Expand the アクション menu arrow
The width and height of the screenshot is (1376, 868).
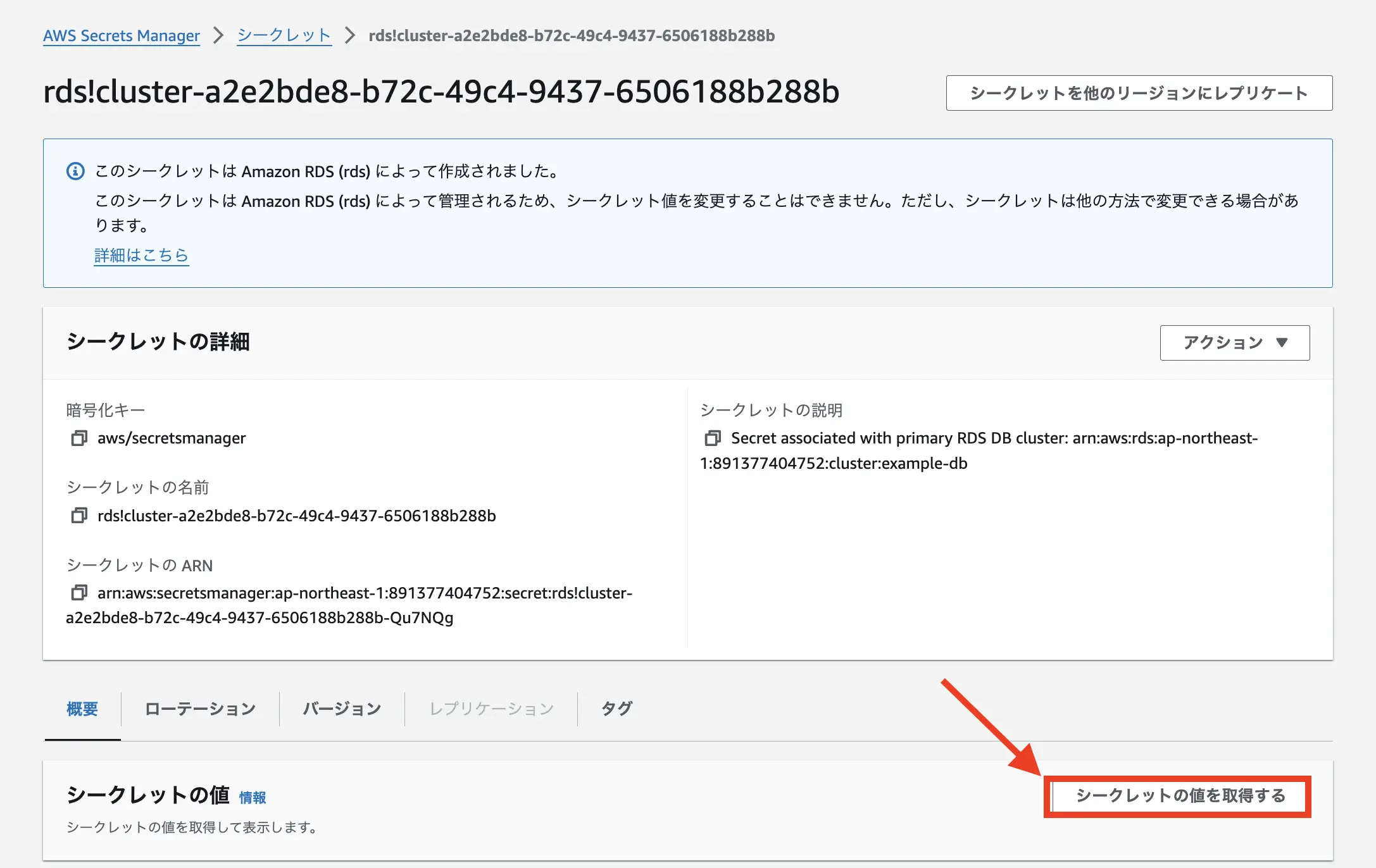click(x=1281, y=342)
